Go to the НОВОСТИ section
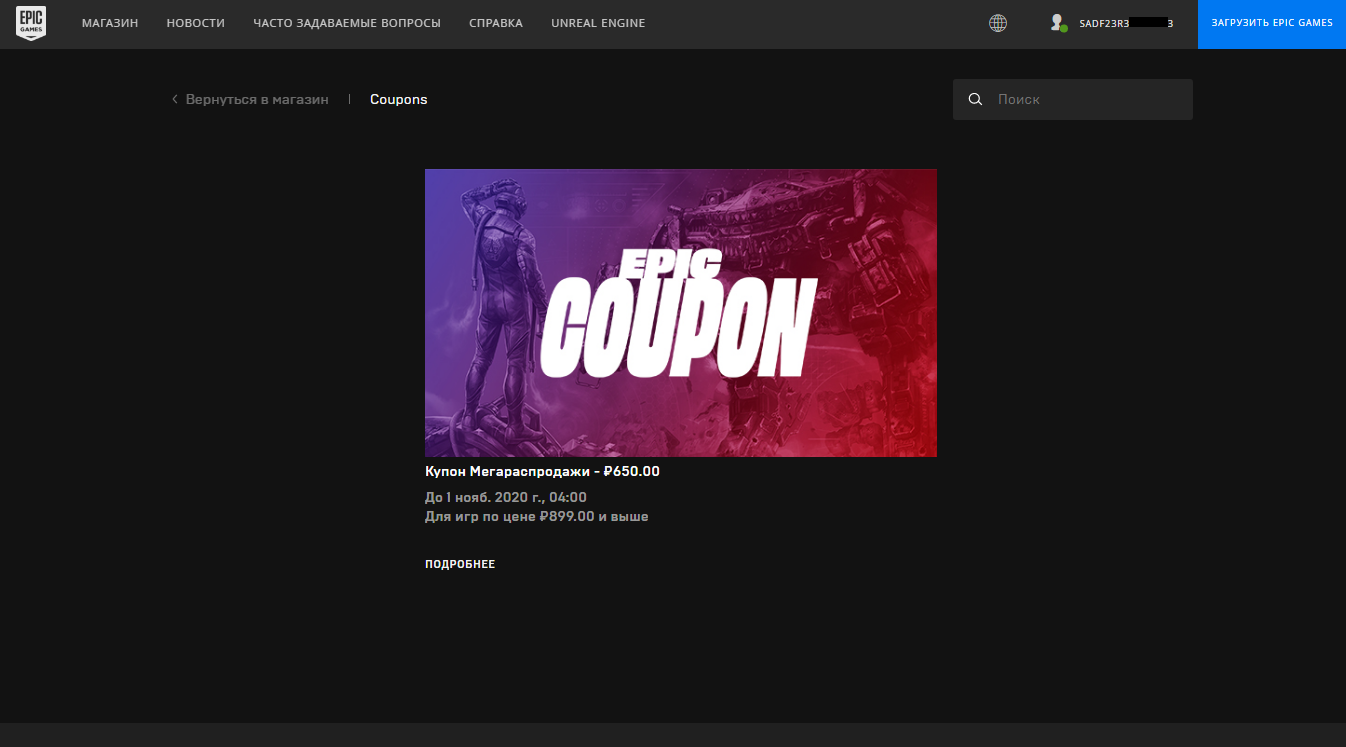The width and height of the screenshot is (1346, 747). pyautogui.click(x=195, y=23)
